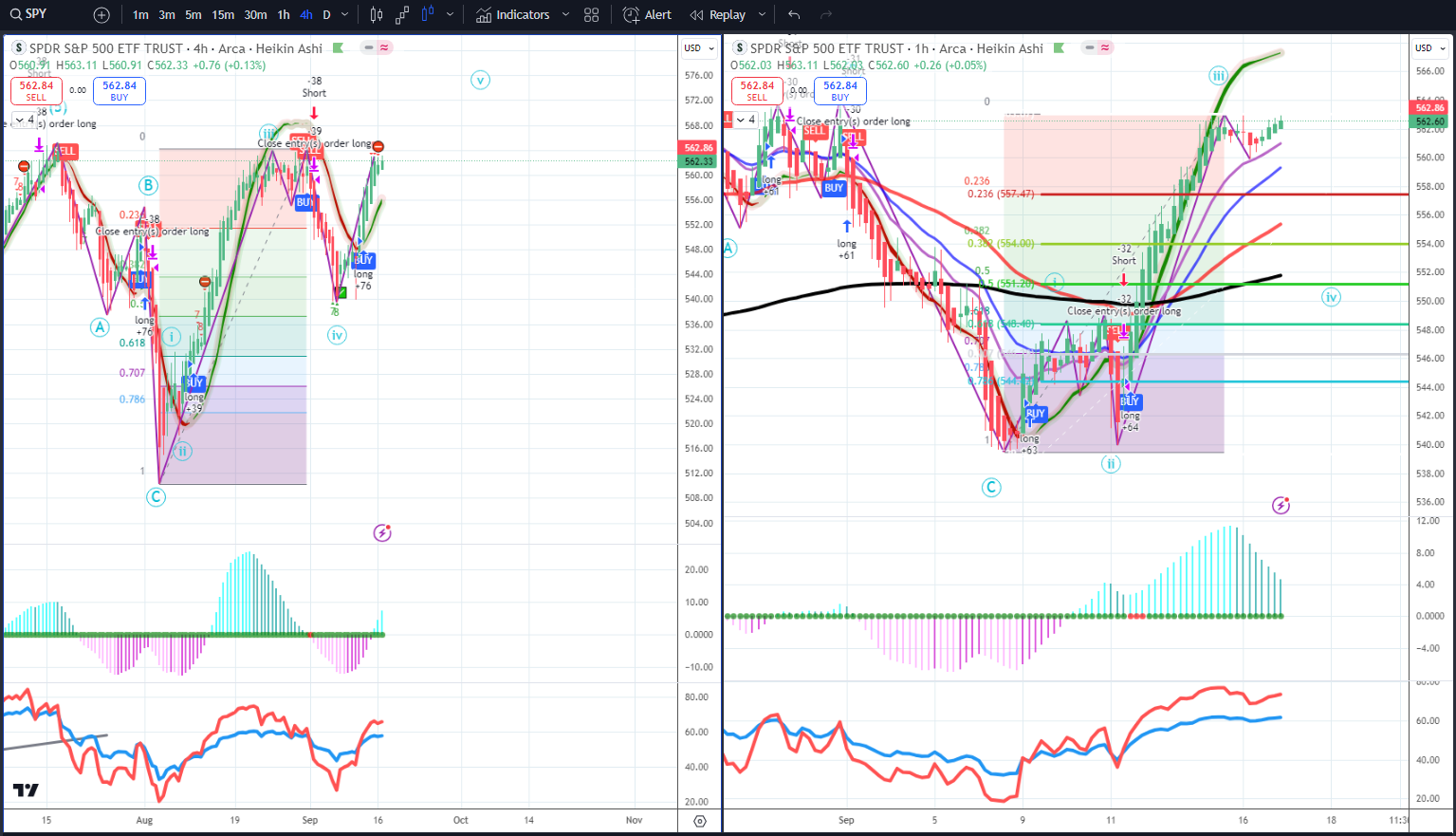Select the 4h timeframe
This screenshot has width=1456, height=836.
(x=305, y=15)
